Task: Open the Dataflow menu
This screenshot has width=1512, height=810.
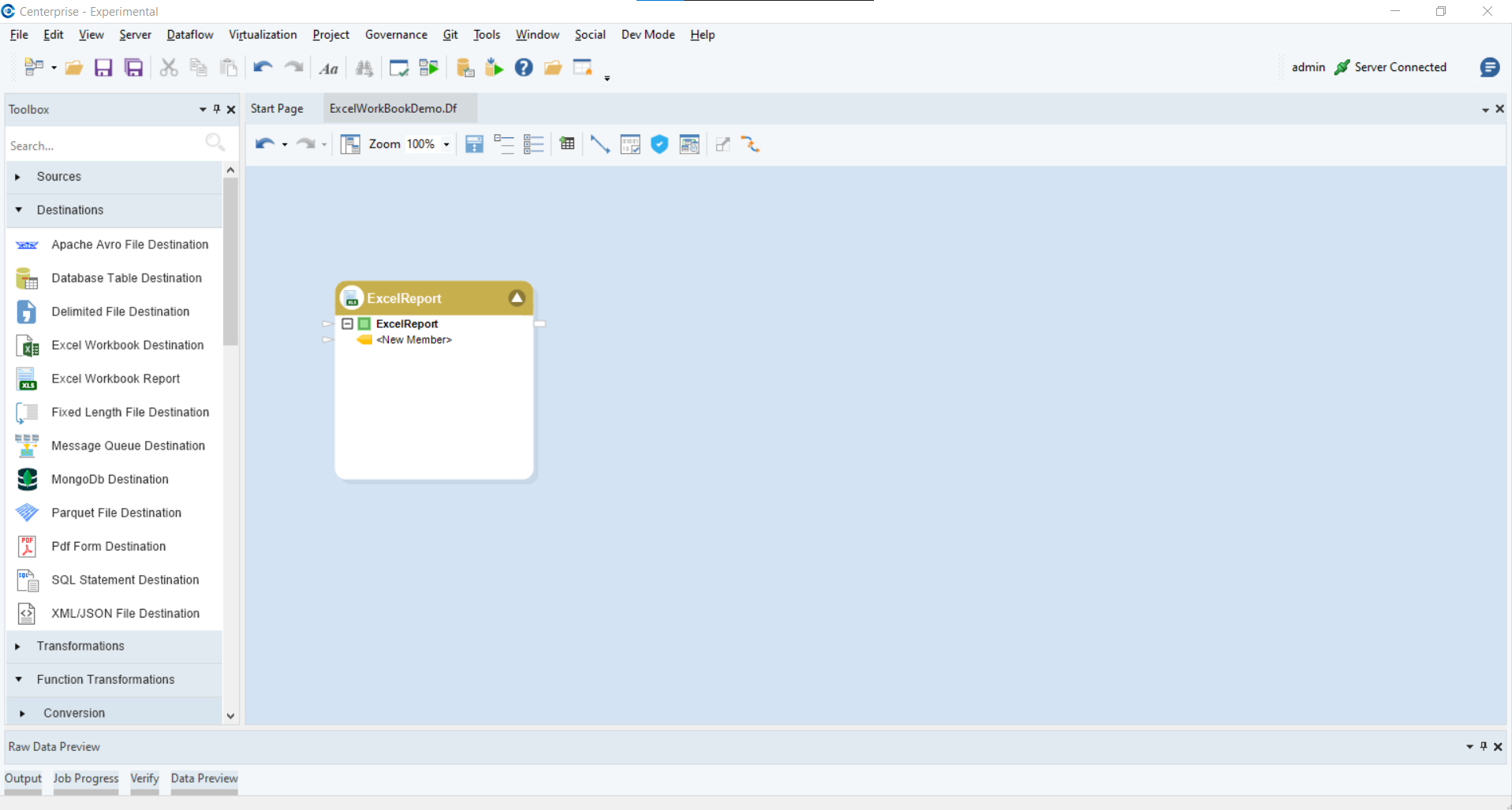Action: (189, 35)
